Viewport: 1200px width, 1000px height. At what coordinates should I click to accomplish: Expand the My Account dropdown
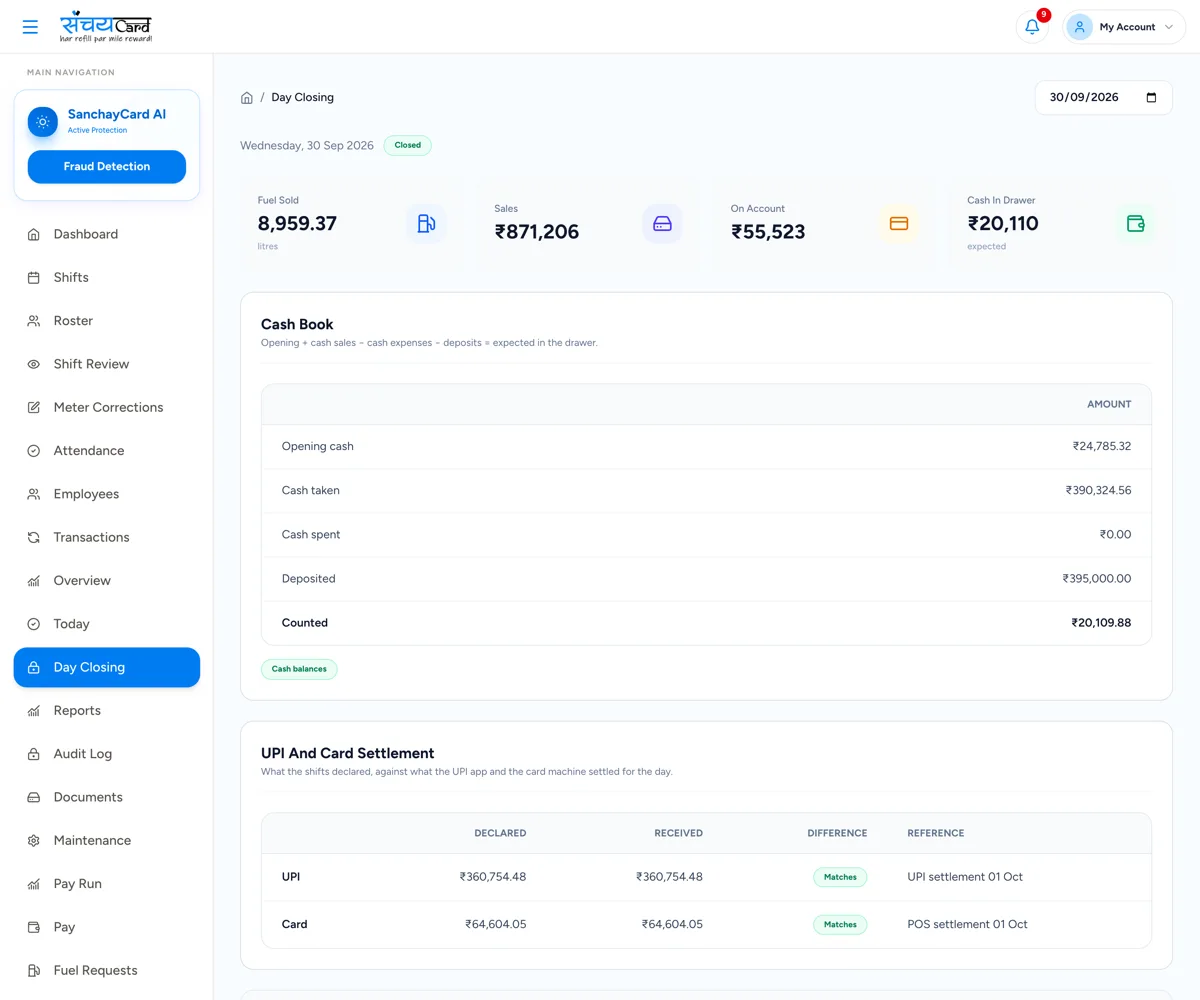[x=1124, y=27]
